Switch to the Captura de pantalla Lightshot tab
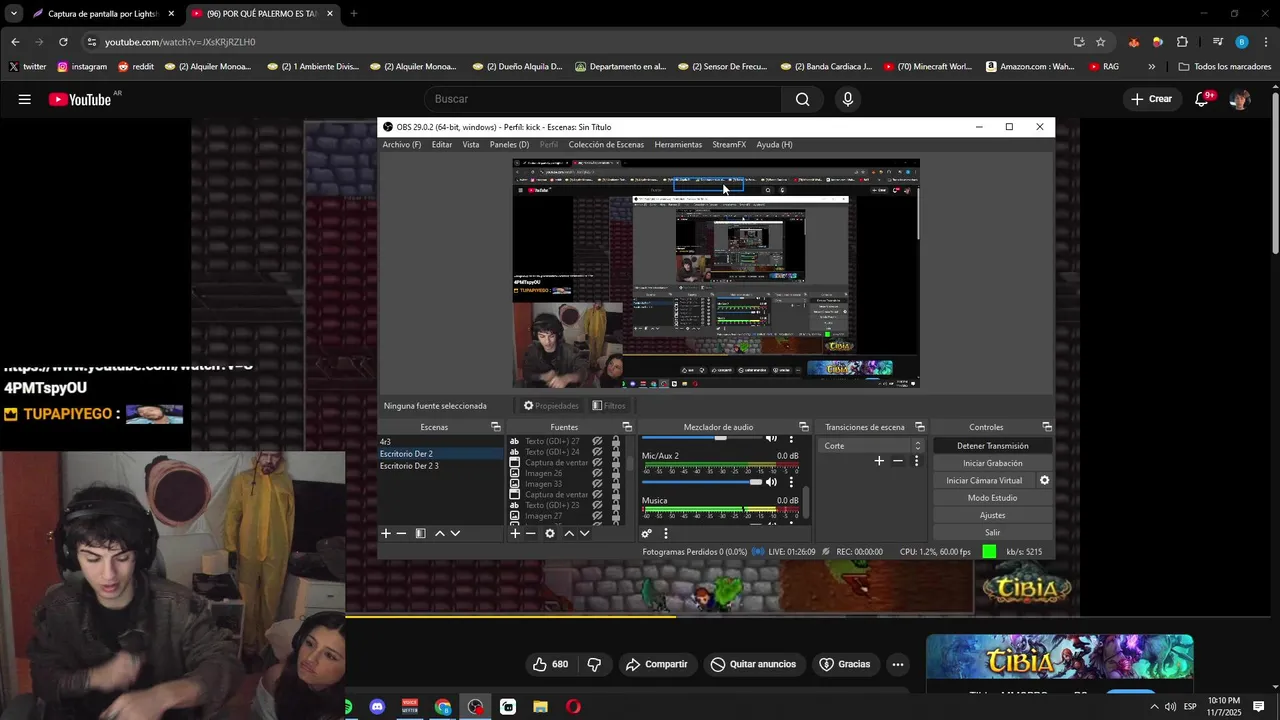This screenshot has width=1280, height=720. pos(104,14)
